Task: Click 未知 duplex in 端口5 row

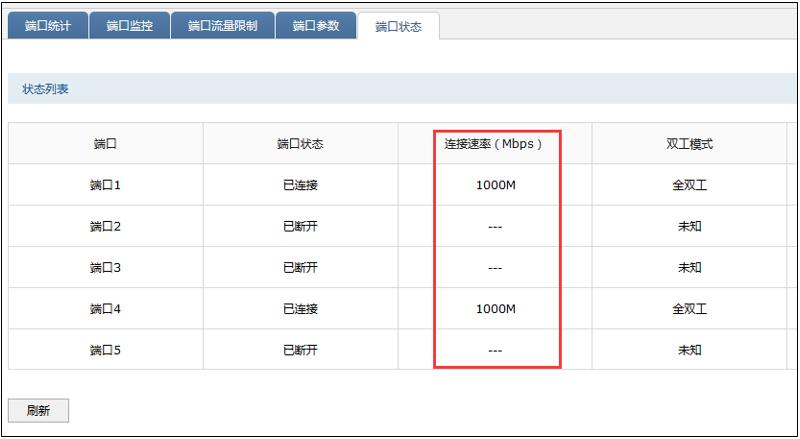Action: coord(689,350)
